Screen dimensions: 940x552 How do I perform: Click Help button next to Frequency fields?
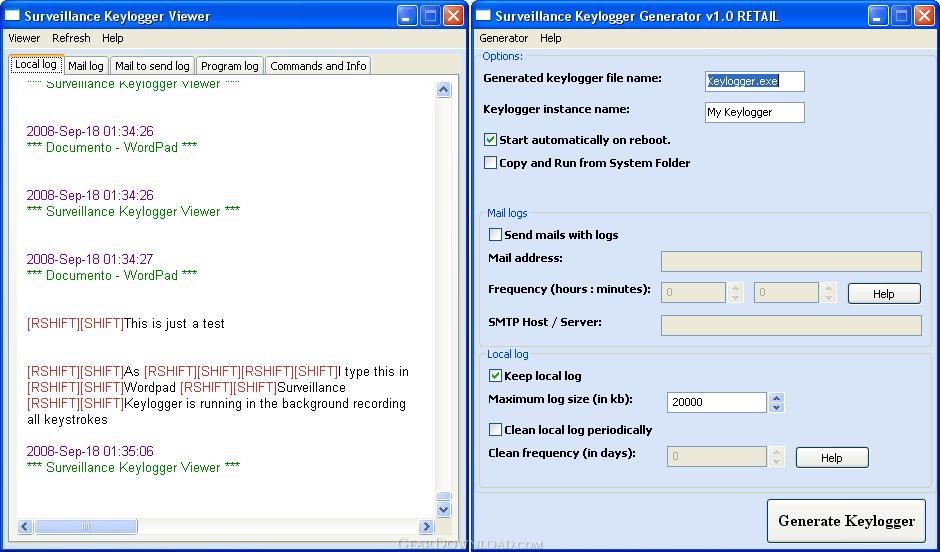point(884,294)
